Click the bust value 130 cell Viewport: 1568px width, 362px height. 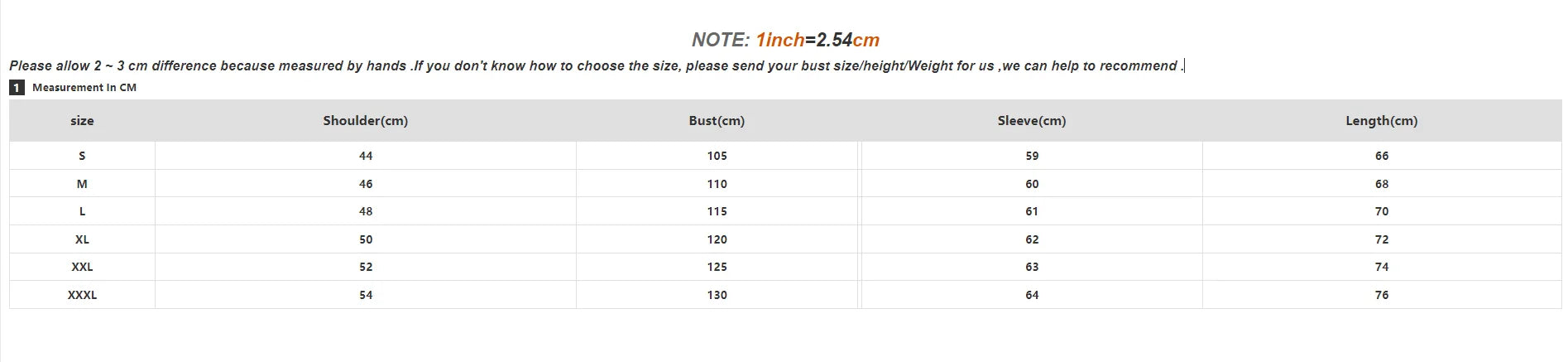pyautogui.click(x=717, y=295)
